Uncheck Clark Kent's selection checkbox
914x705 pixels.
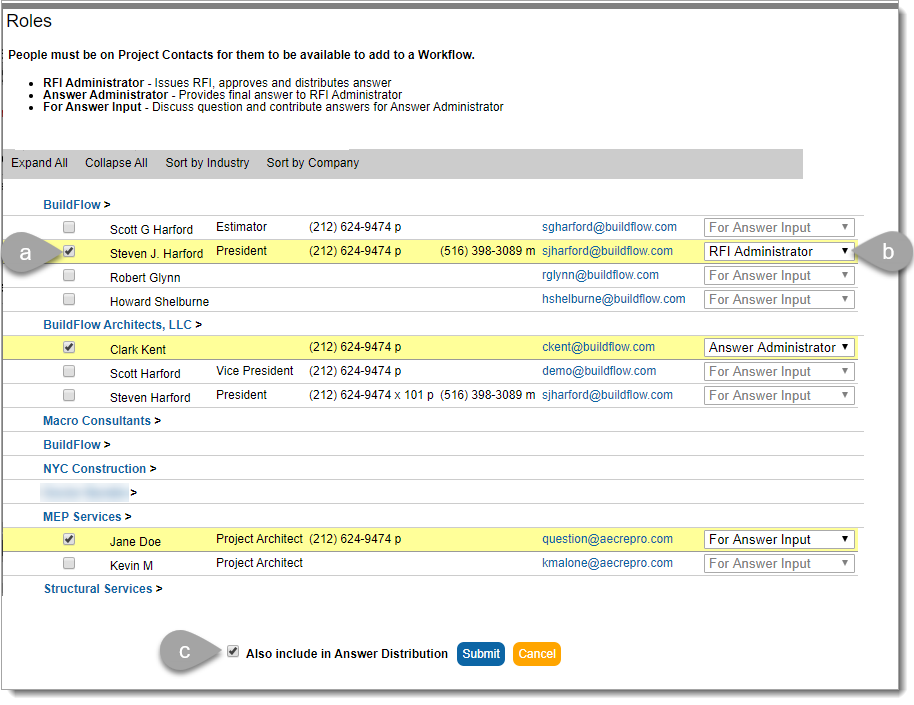(x=68, y=347)
